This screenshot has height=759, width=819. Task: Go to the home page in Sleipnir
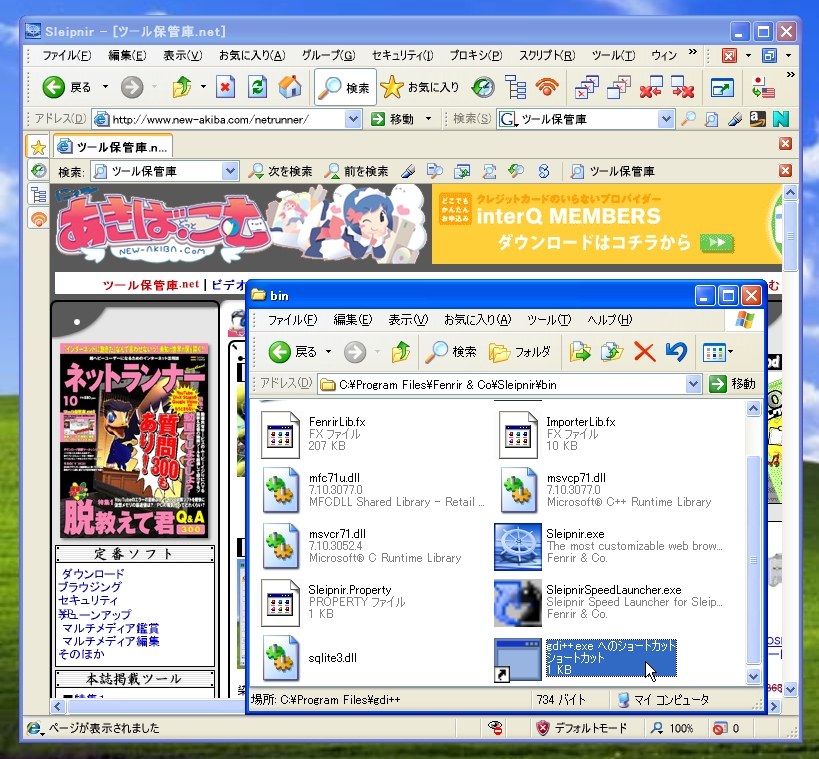point(290,87)
